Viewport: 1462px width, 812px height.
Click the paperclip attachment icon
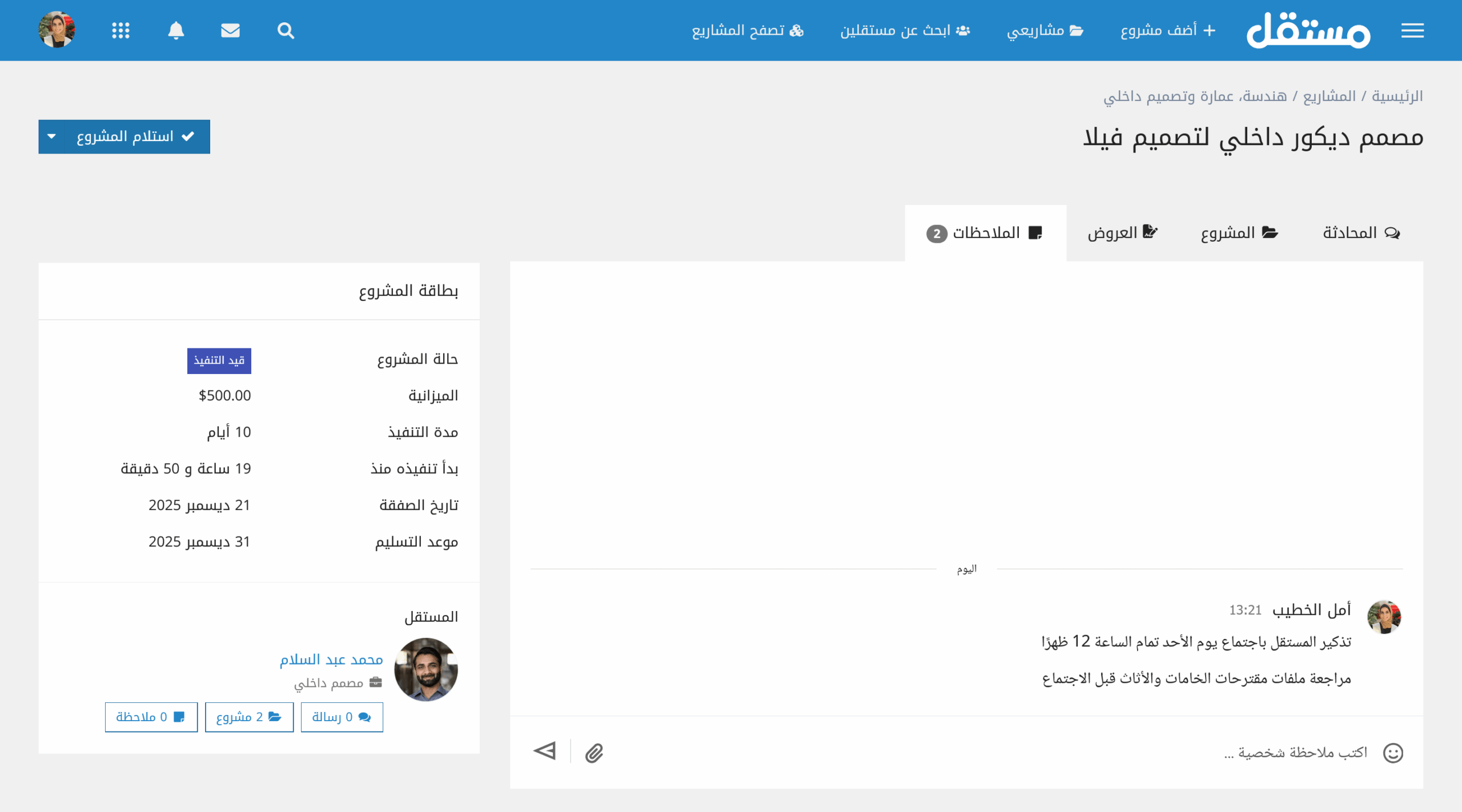tap(594, 753)
